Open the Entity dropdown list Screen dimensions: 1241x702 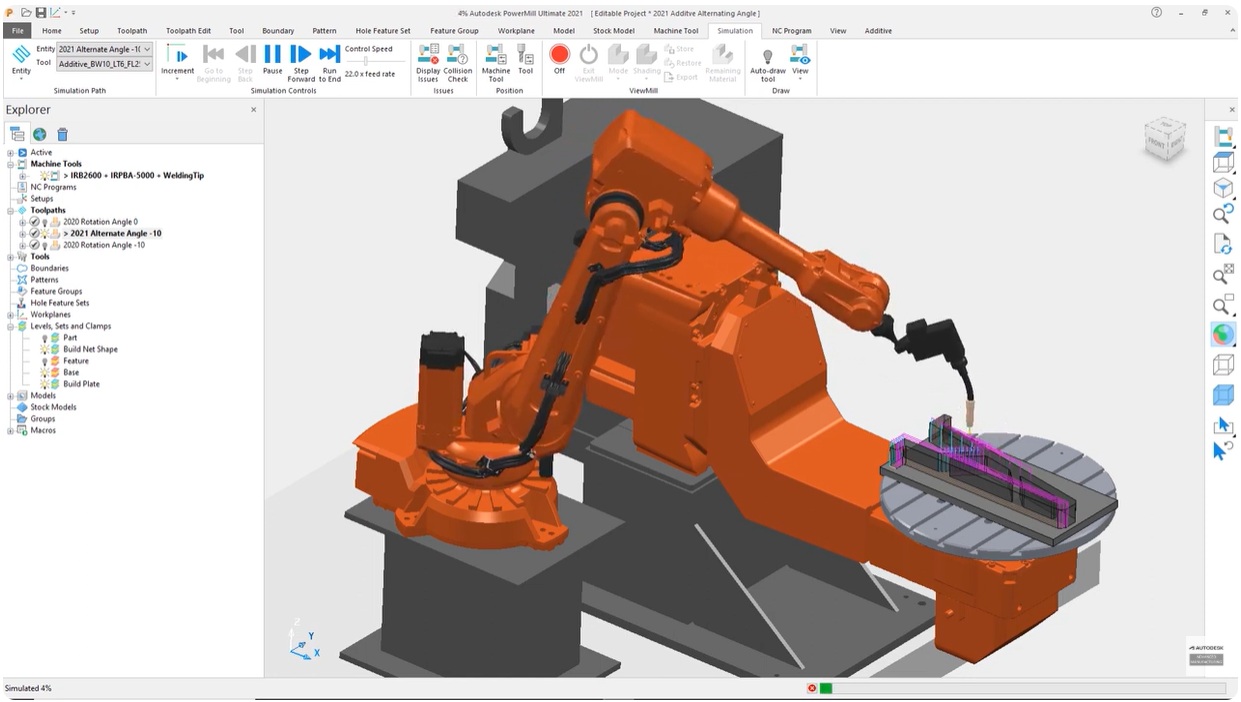146,49
